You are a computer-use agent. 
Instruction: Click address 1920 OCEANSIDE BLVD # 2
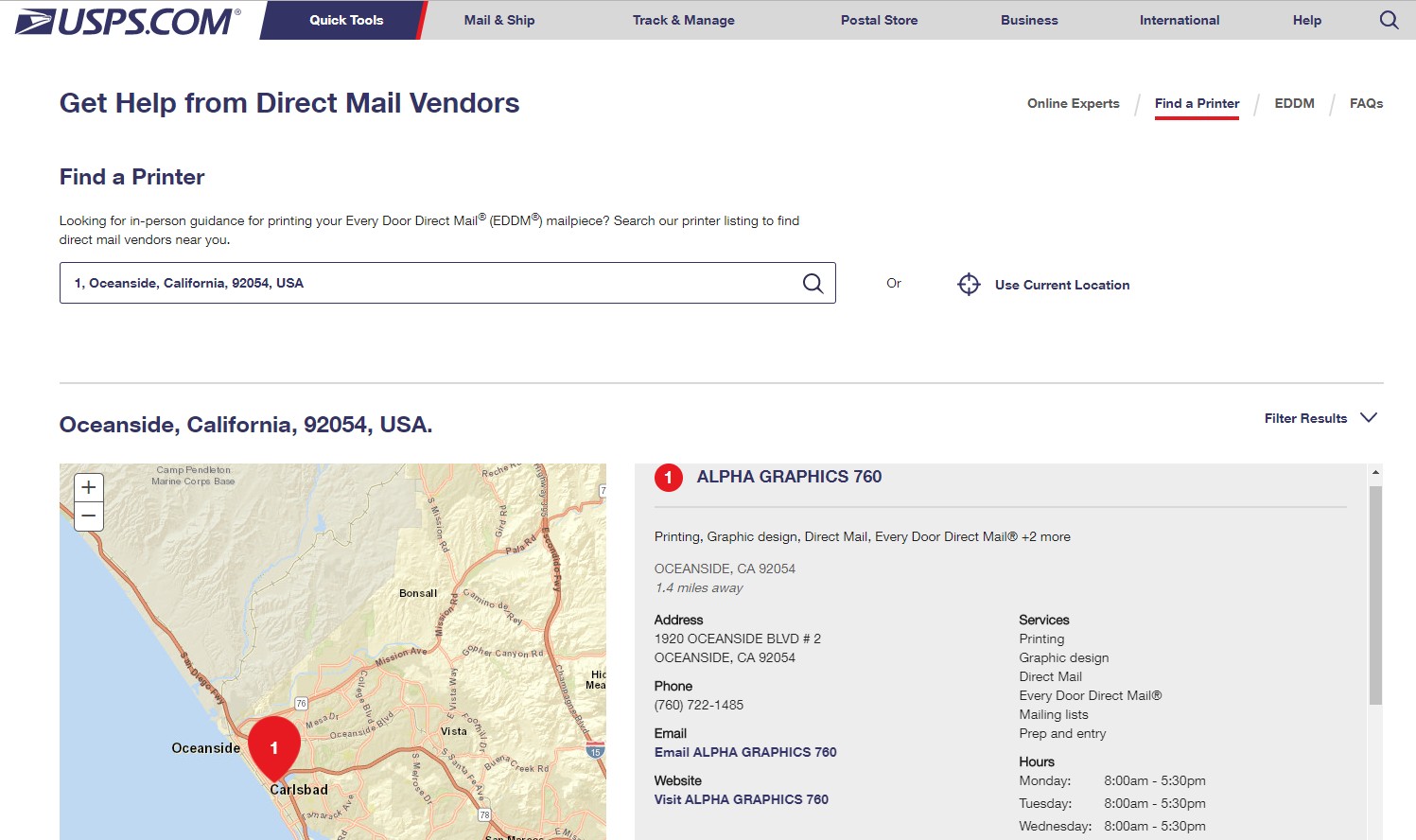[738, 639]
